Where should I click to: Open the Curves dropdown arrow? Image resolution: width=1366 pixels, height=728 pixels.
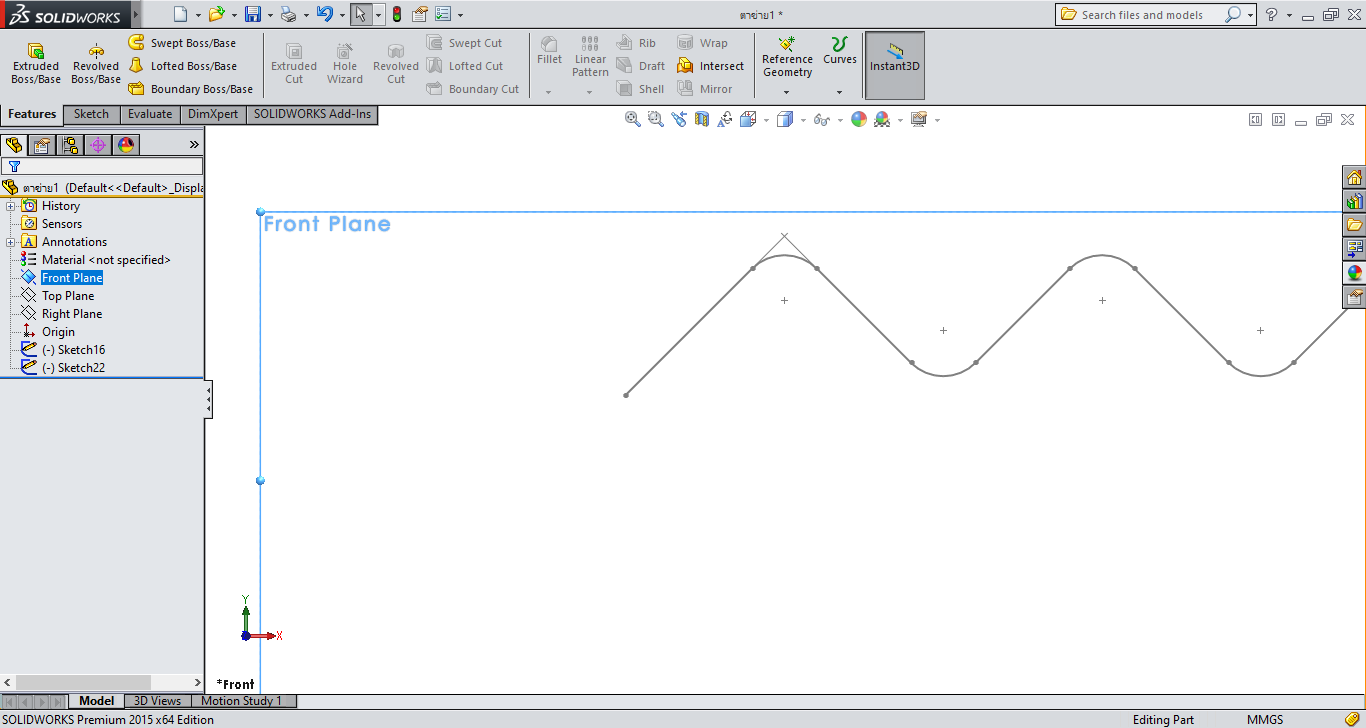(840, 92)
